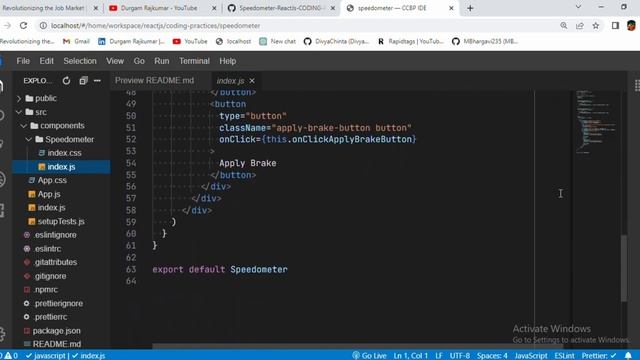Select Speedometer index.js in tree

pyautogui.click(x=61, y=167)
